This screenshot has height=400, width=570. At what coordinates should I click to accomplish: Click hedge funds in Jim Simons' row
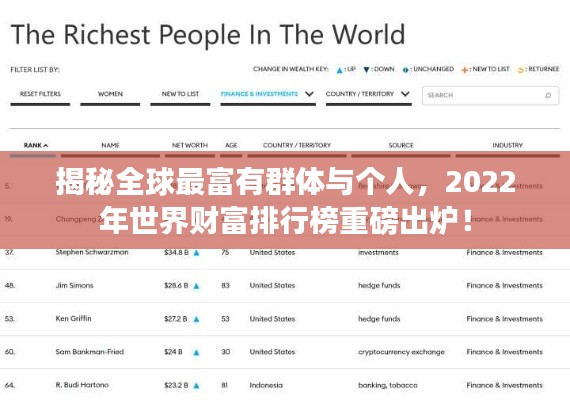(x=379, y=285)
